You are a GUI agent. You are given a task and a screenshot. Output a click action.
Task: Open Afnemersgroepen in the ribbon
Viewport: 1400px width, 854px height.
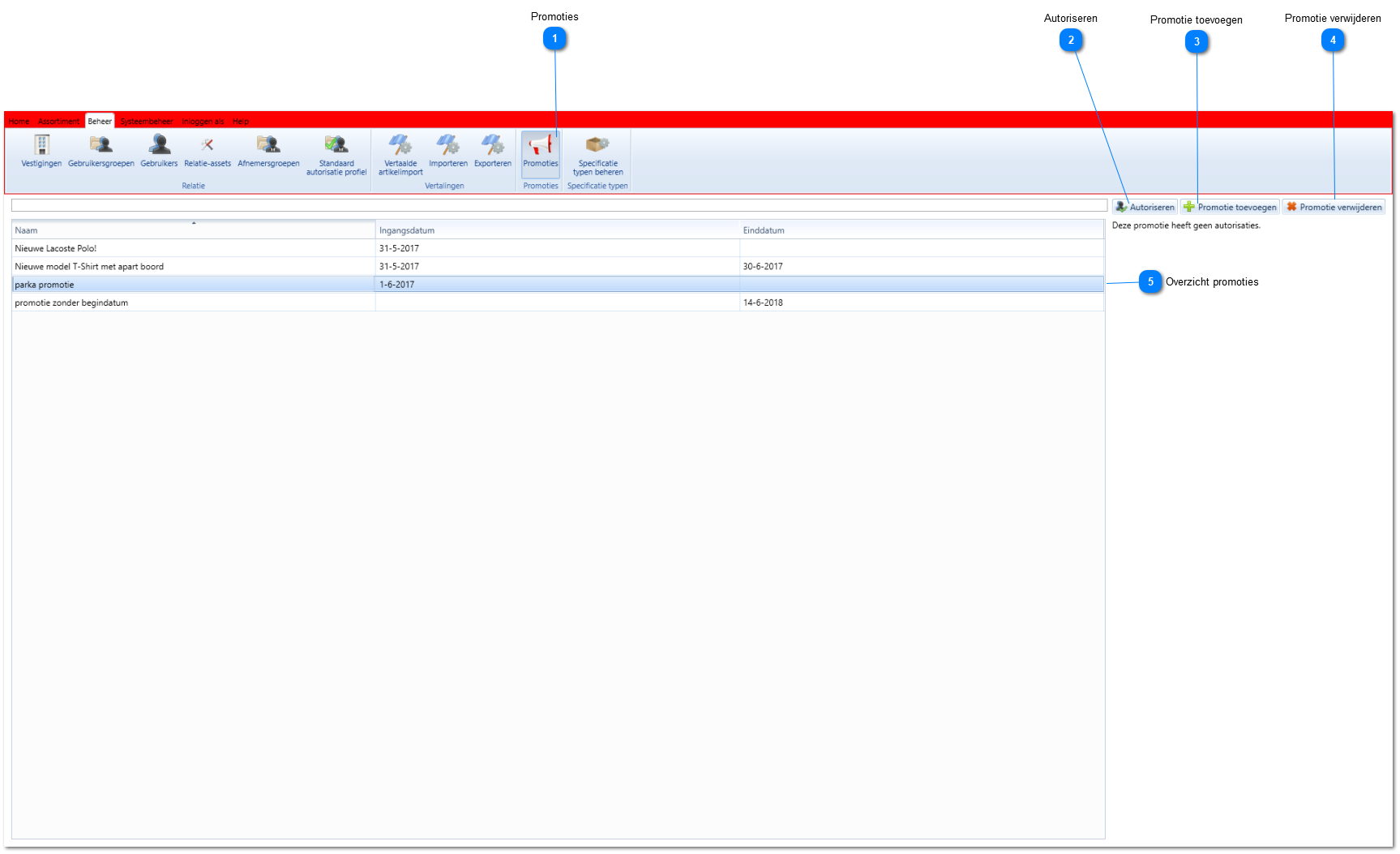click(268, 152)
